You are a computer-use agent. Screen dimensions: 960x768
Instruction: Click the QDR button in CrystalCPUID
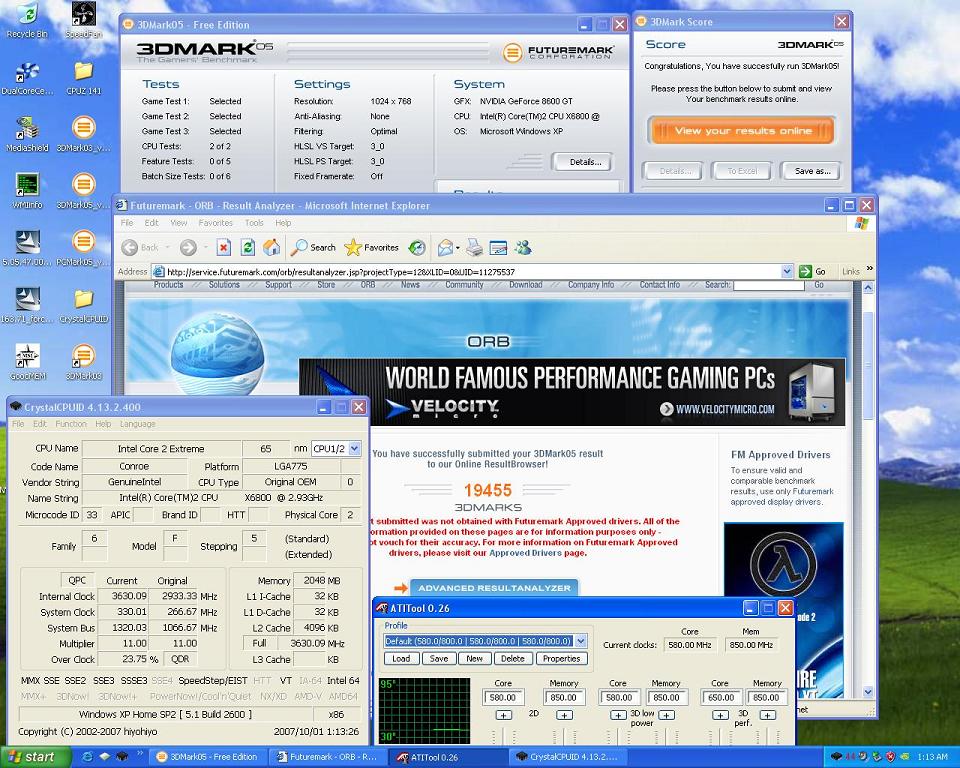[x=180, y=660]
